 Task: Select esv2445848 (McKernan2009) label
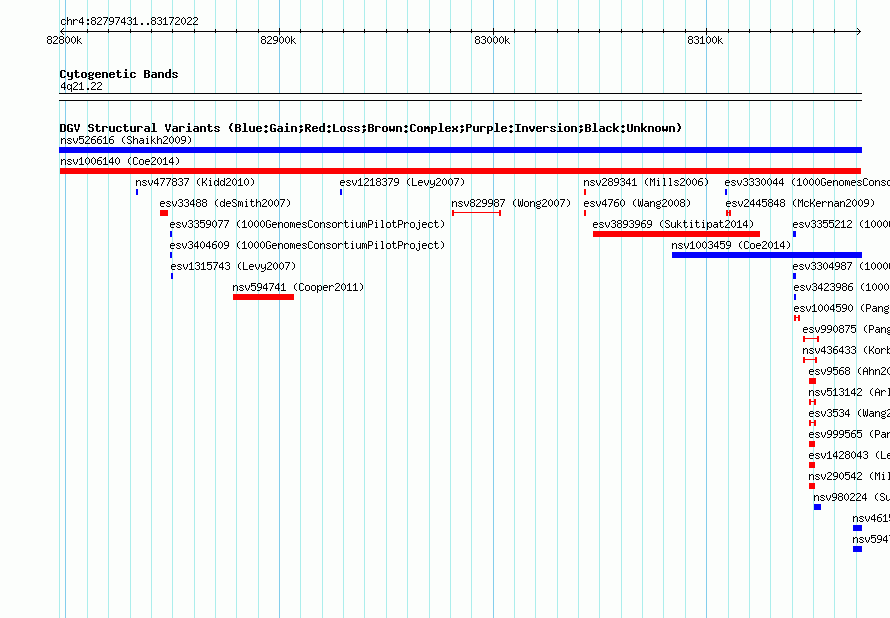800,203
